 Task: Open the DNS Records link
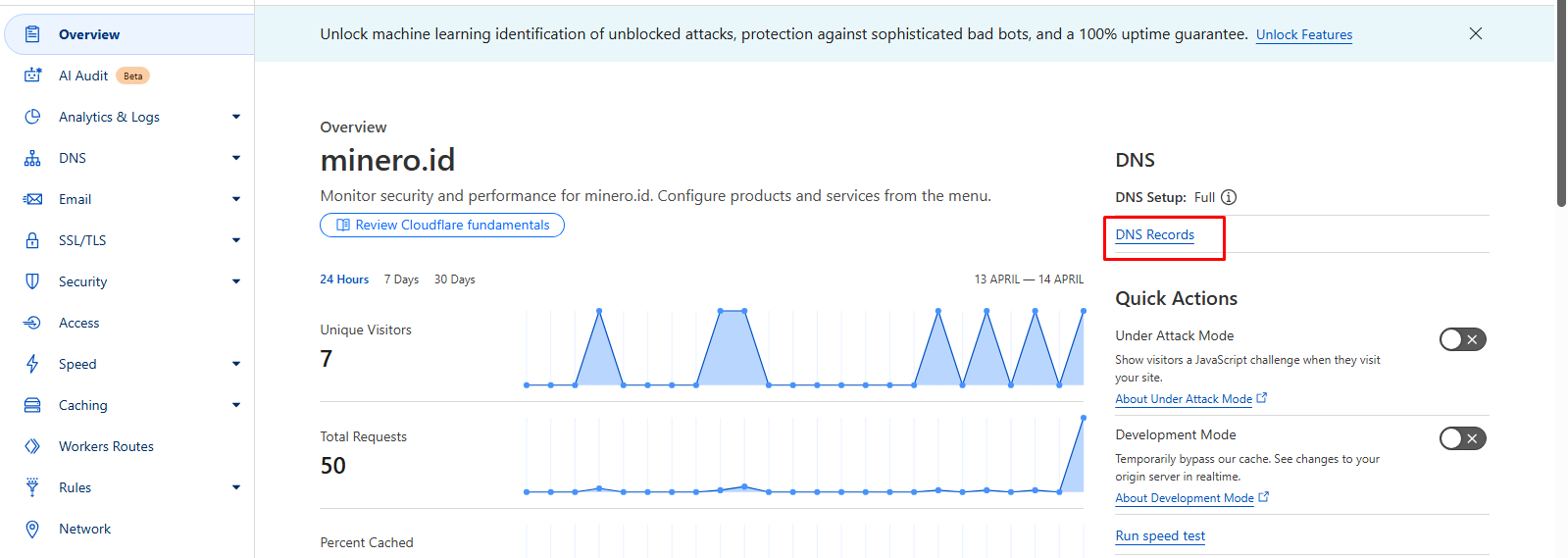pyautogui.click(x=1154, y=234)
